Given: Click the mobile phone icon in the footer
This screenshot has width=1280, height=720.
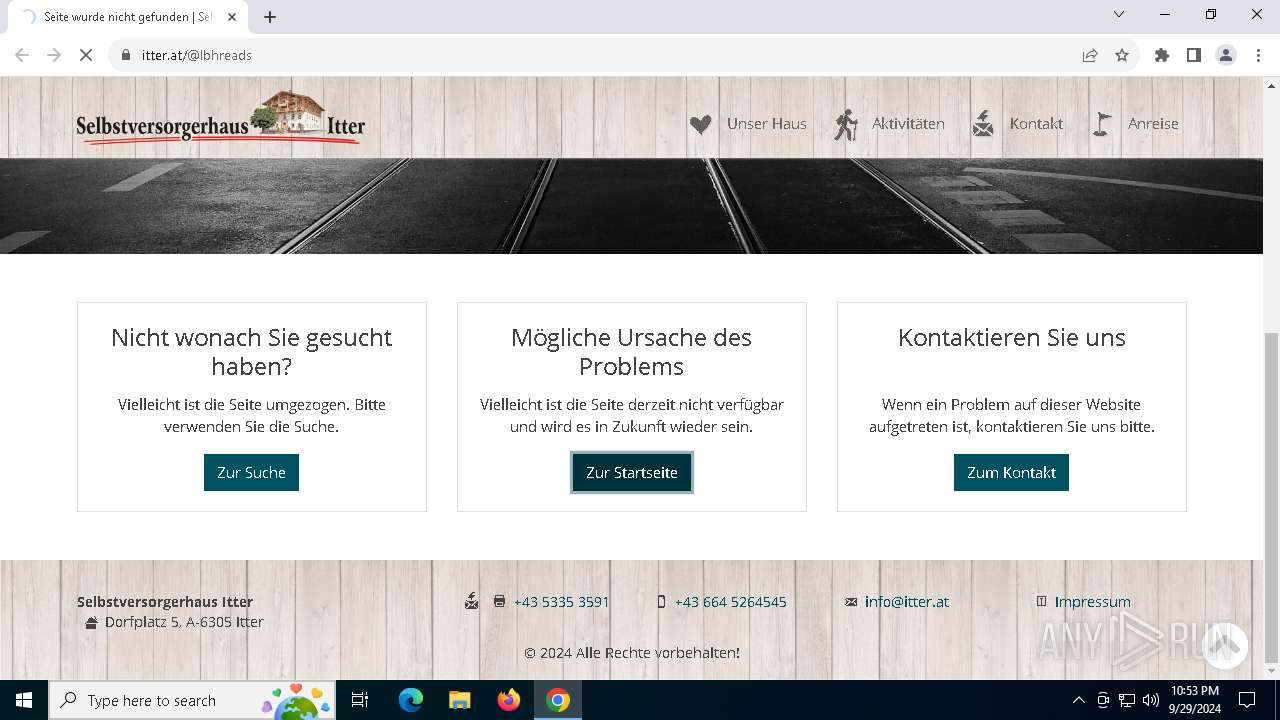Looking at the screenshot, I should (x=661, y=602).
